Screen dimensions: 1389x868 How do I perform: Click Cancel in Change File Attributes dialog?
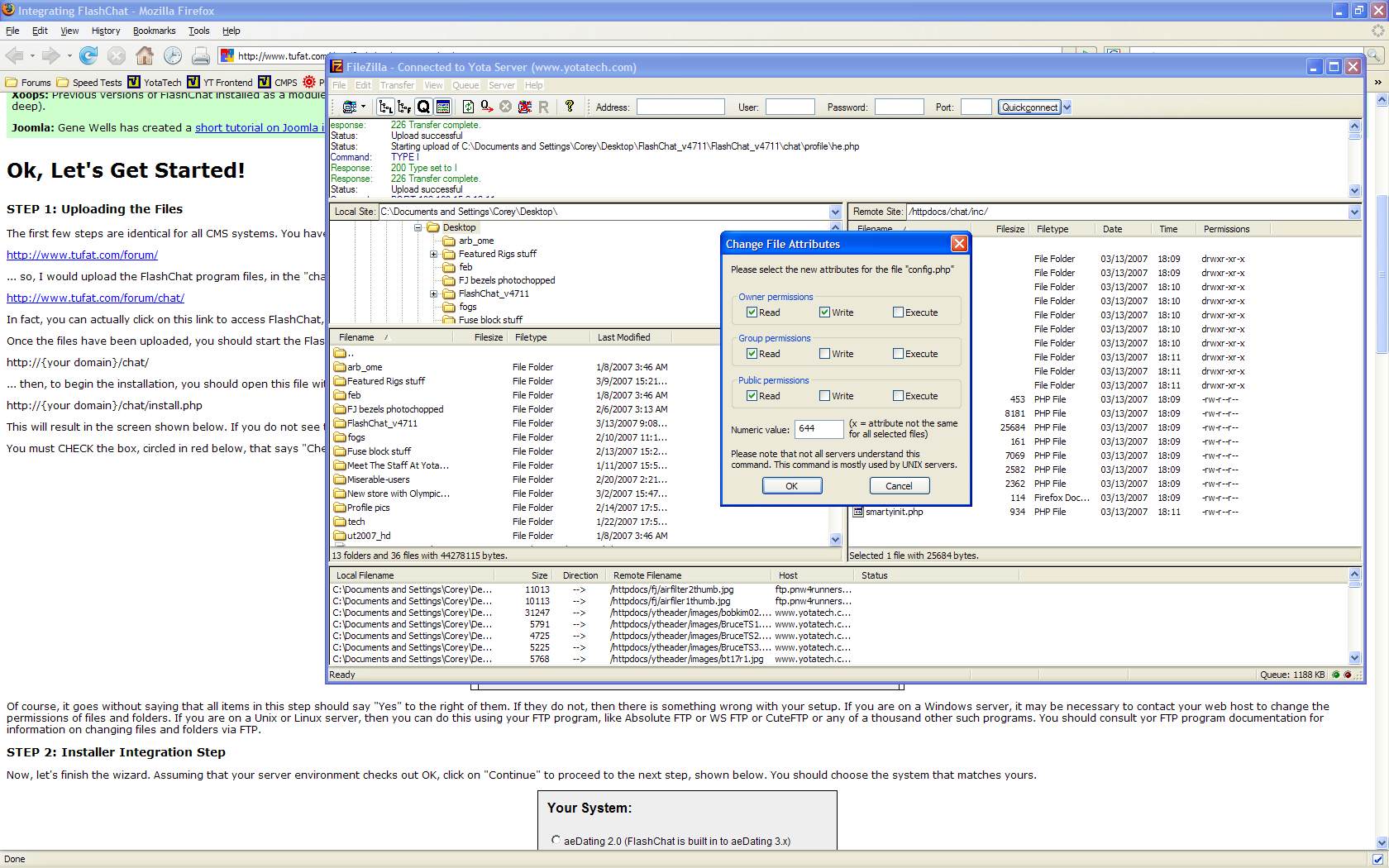point(899,486)
